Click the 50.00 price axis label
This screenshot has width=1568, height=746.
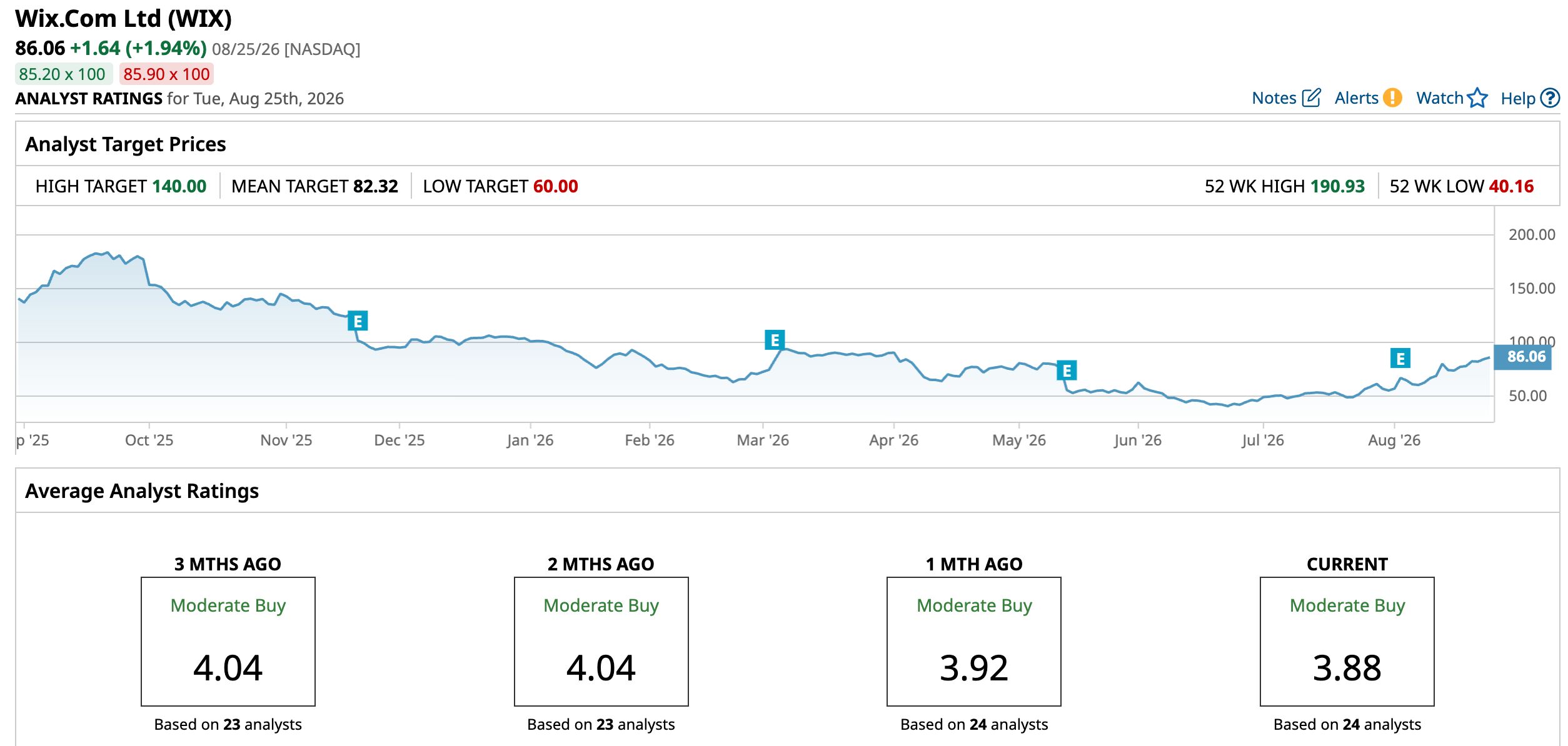point(1528,396)
